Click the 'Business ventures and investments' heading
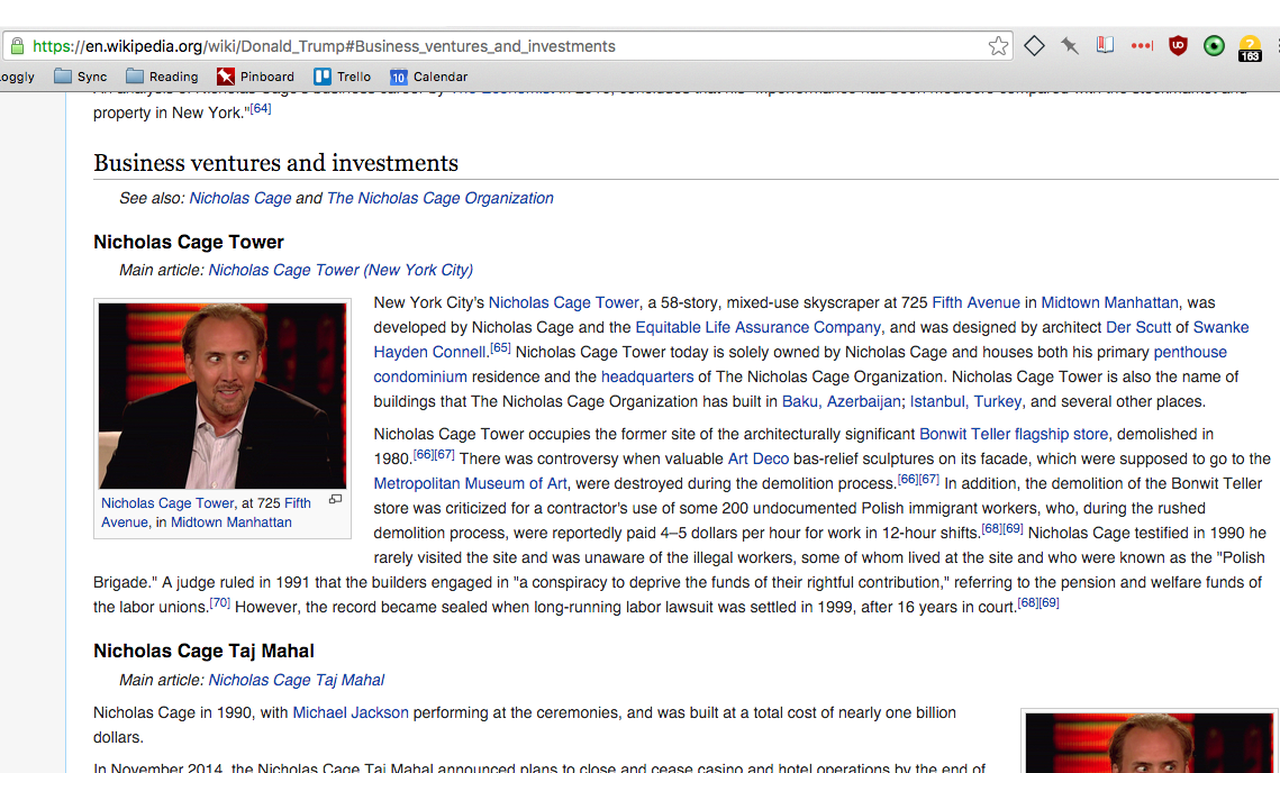 click(276, 163)
